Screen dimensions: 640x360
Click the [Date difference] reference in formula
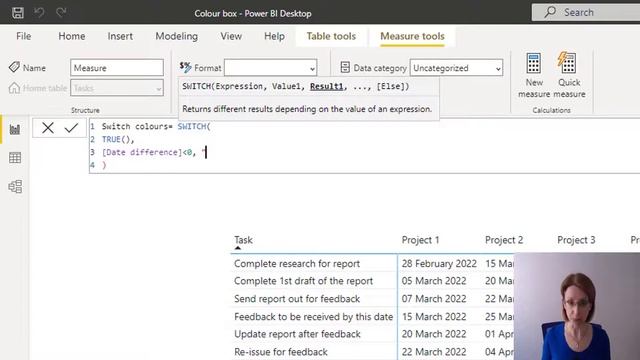pos(141,152)
